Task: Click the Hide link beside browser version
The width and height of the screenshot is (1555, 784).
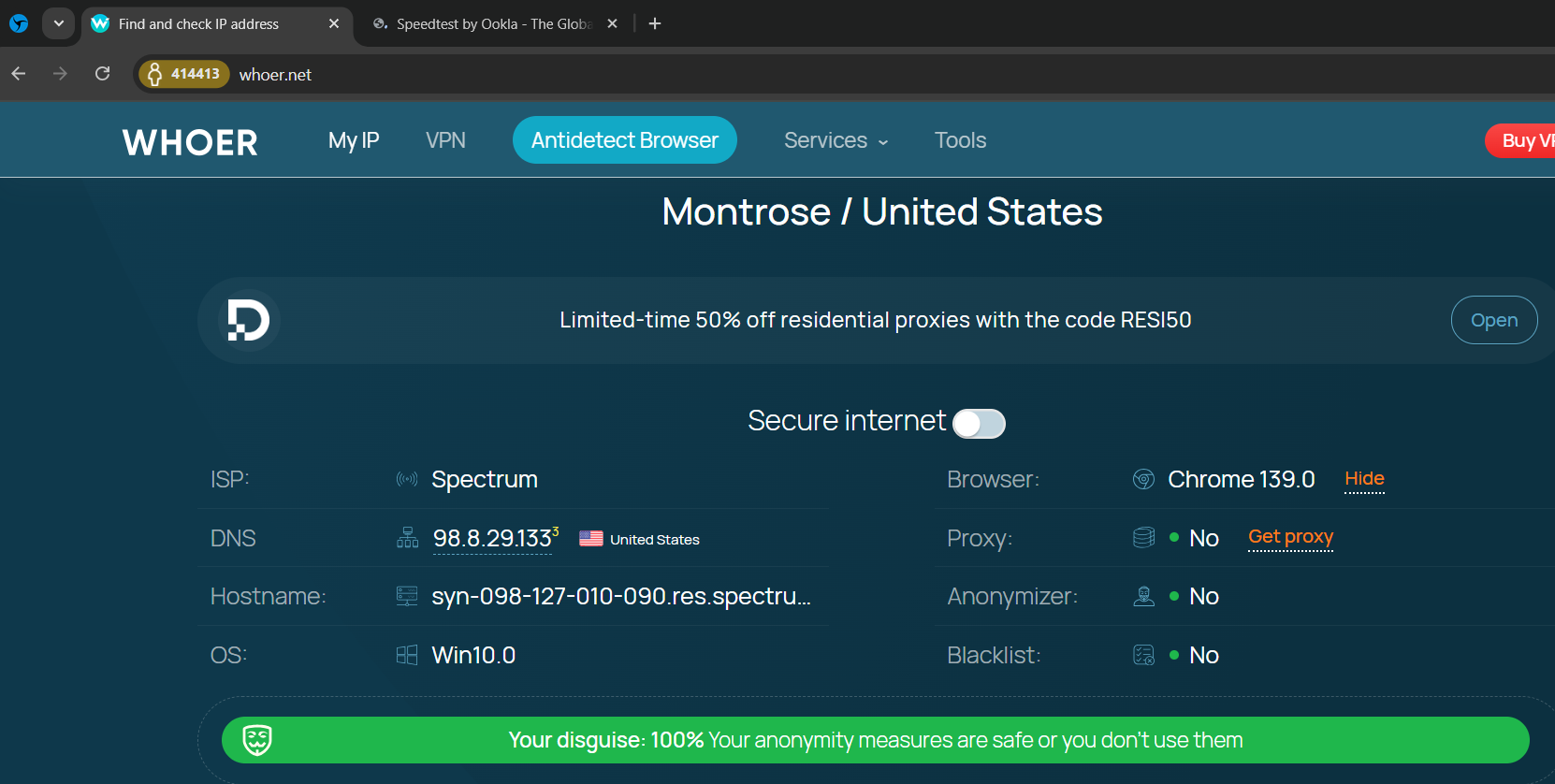Action: click(1364, 479)
